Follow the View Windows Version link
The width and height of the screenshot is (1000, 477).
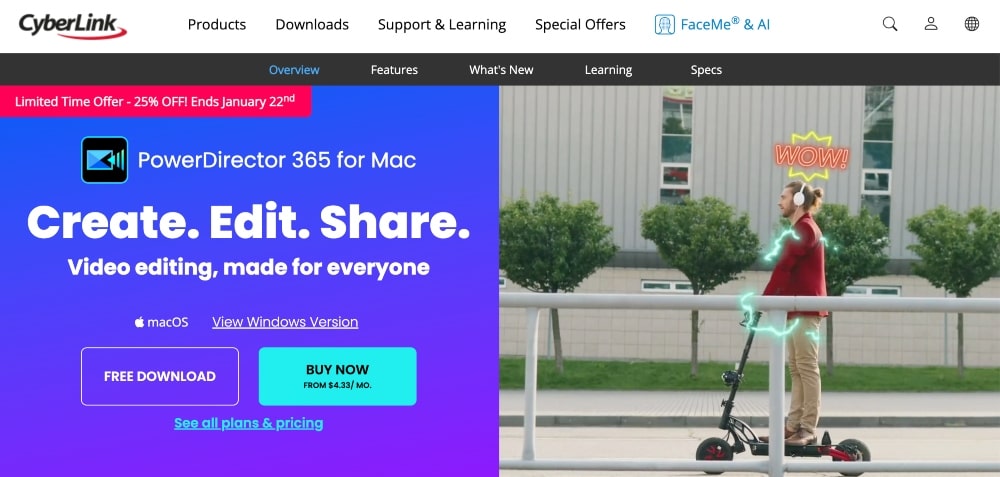(x=285, y=322)
